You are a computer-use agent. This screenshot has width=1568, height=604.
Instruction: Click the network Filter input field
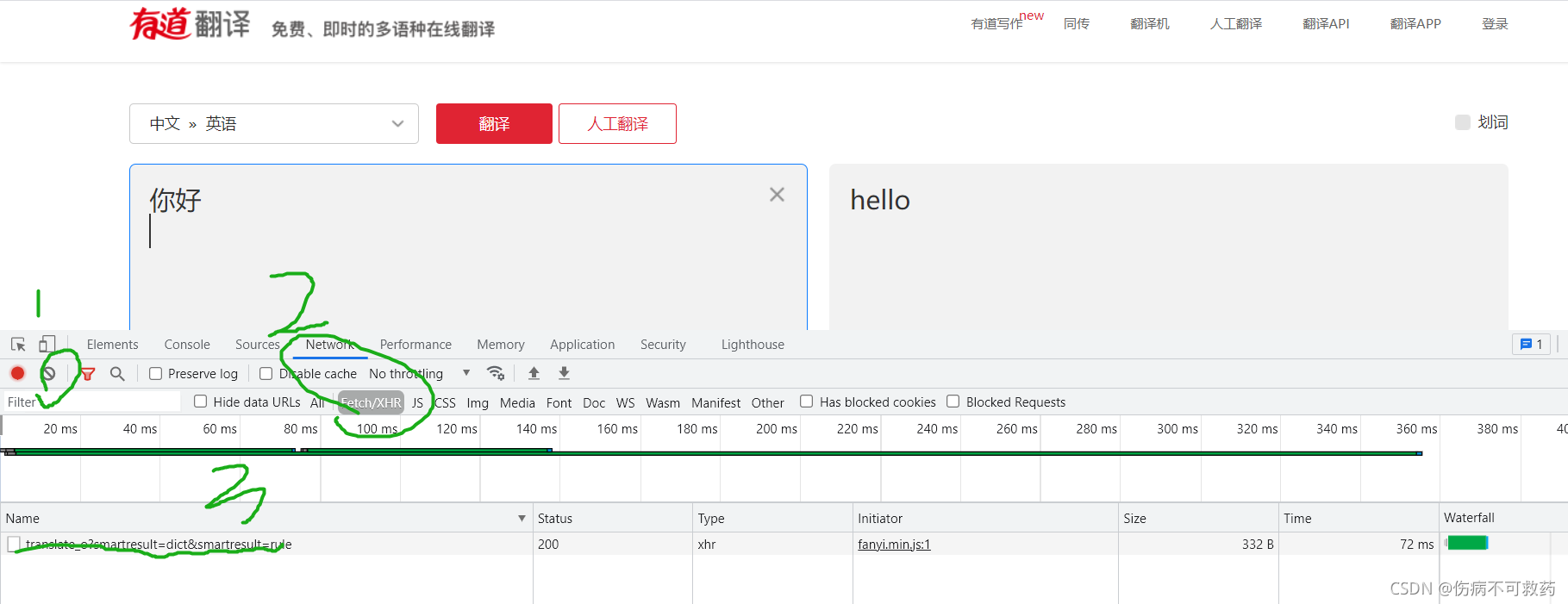pos(92,402)
